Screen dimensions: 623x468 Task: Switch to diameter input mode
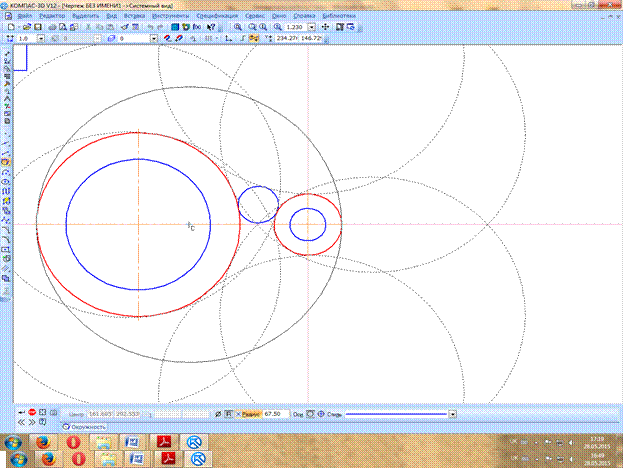click(218, 414)
